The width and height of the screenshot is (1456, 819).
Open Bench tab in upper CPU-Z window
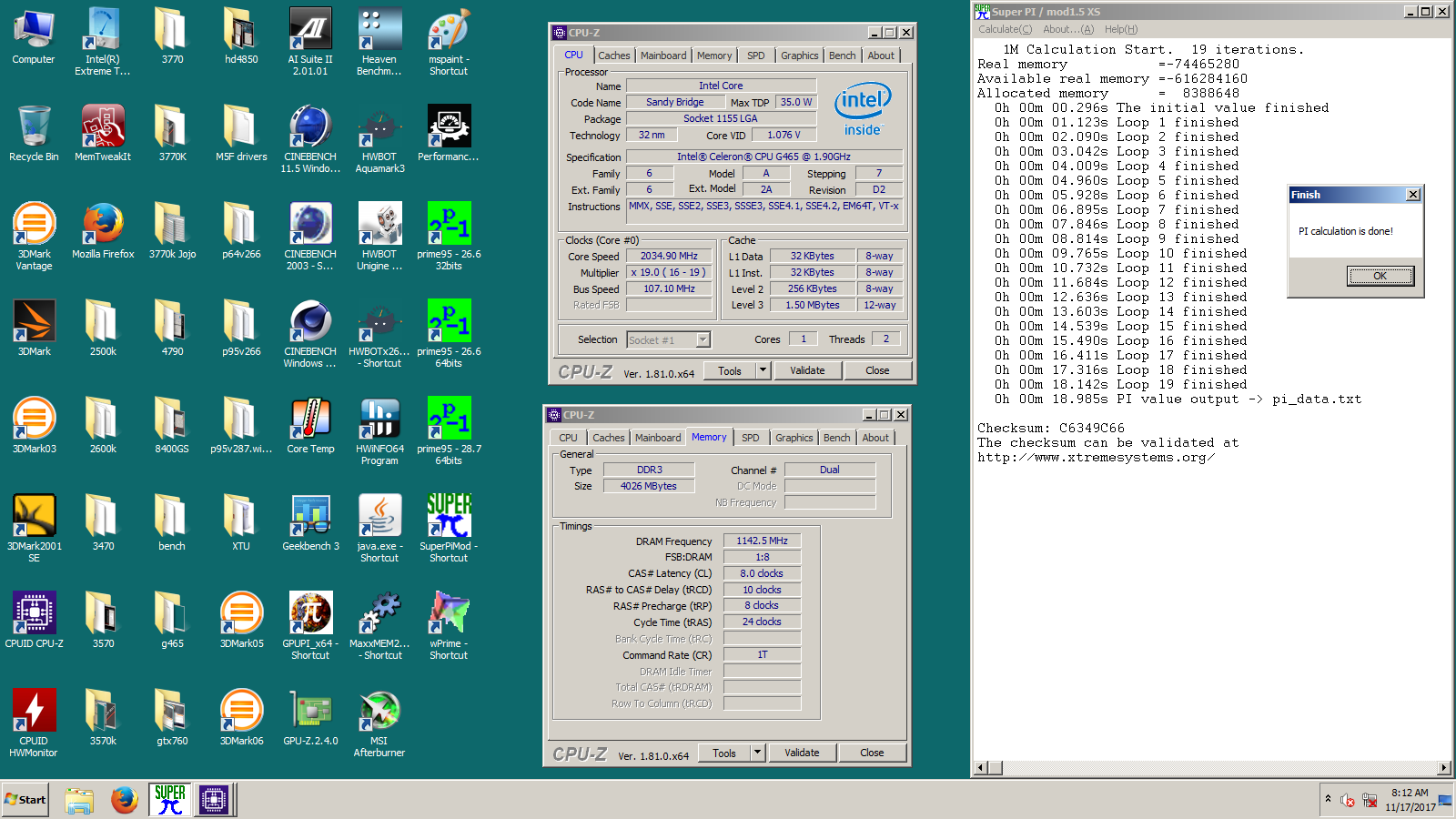tap(842, 56)
